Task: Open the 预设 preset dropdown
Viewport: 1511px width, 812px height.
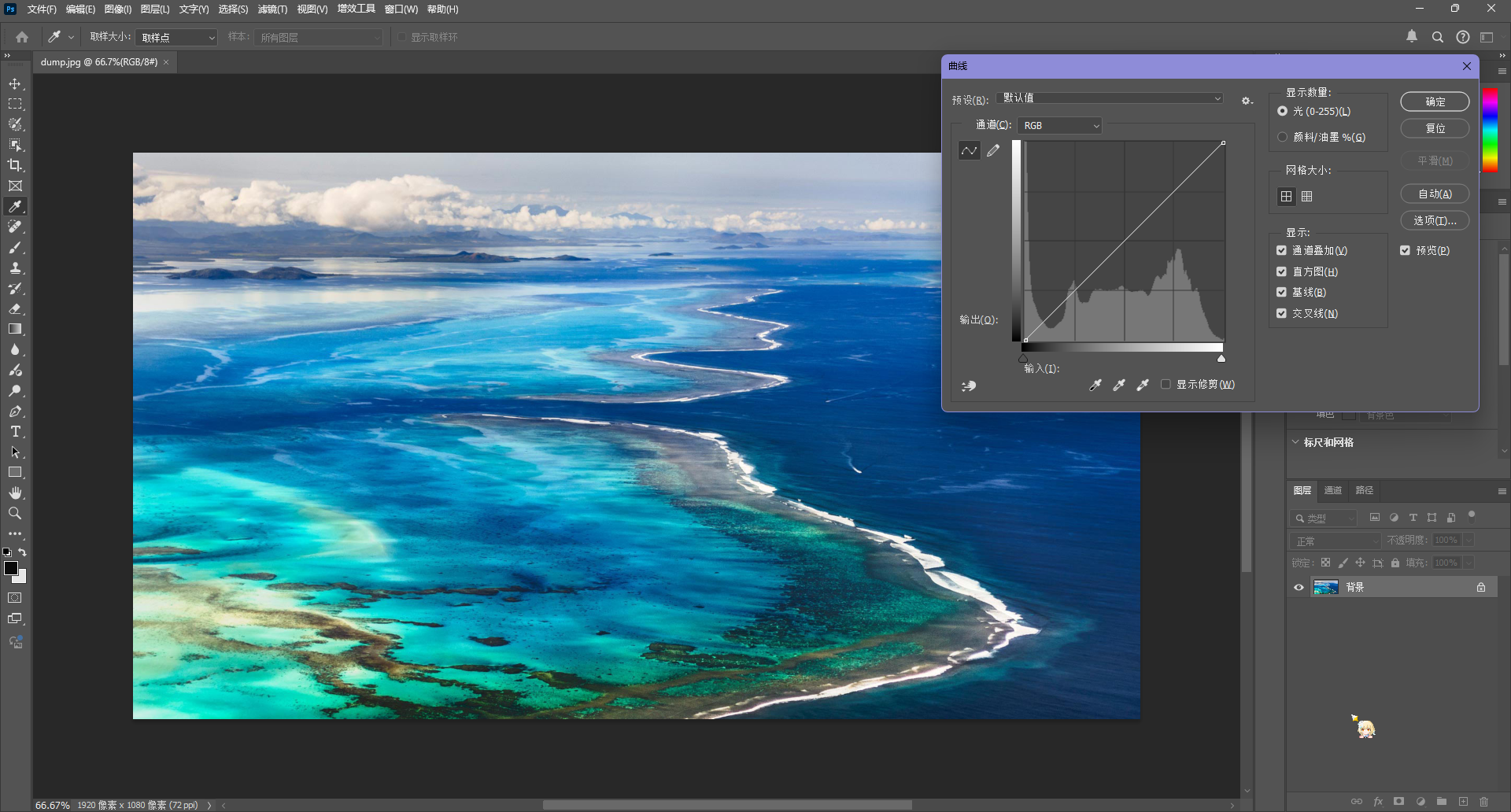Action: [1110, 98]
